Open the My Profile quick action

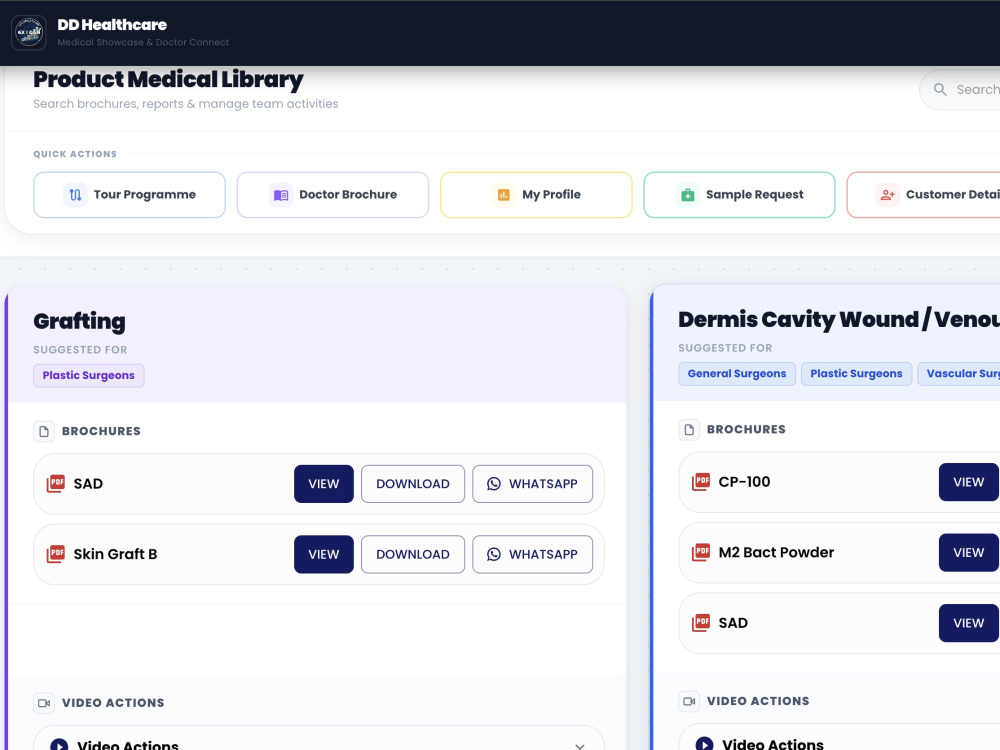coord(536,195)
